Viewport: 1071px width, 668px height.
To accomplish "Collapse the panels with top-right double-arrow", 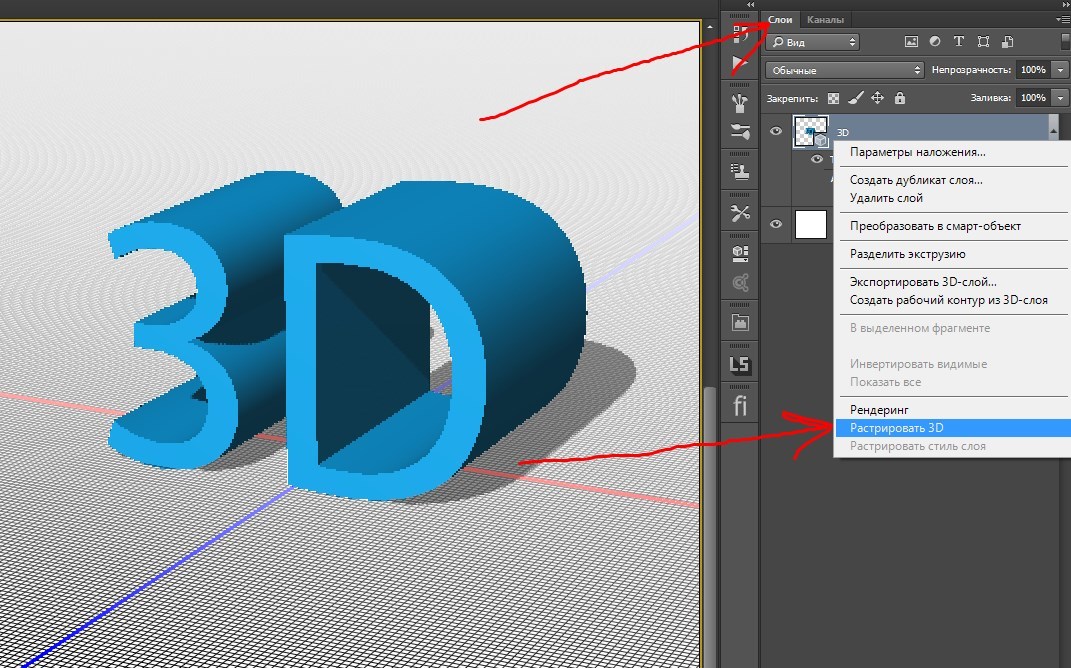I will pyautogui.click(x=1066, y=5).
